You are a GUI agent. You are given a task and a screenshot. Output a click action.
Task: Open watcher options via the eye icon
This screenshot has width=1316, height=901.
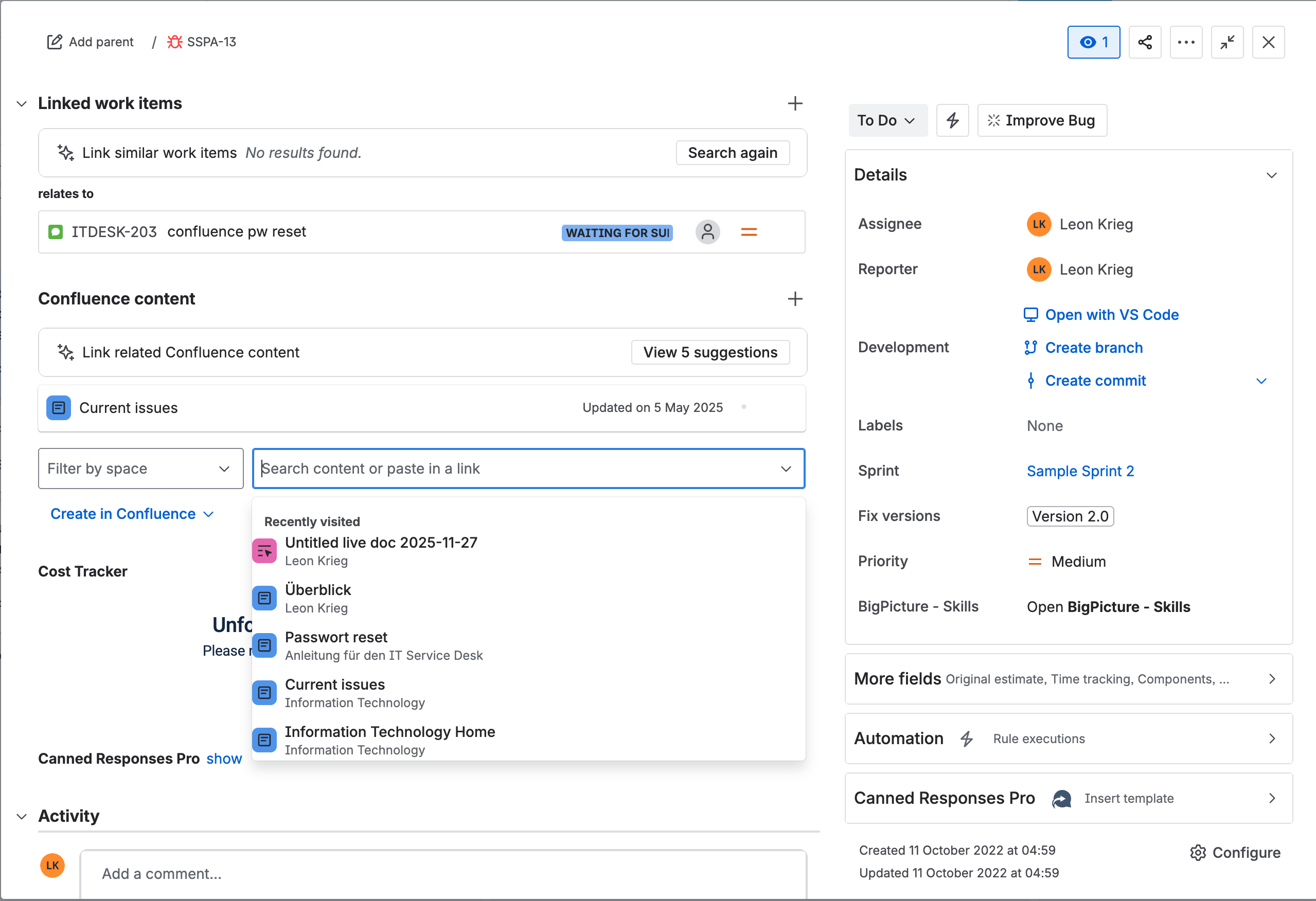click(x=1093, y=42)
